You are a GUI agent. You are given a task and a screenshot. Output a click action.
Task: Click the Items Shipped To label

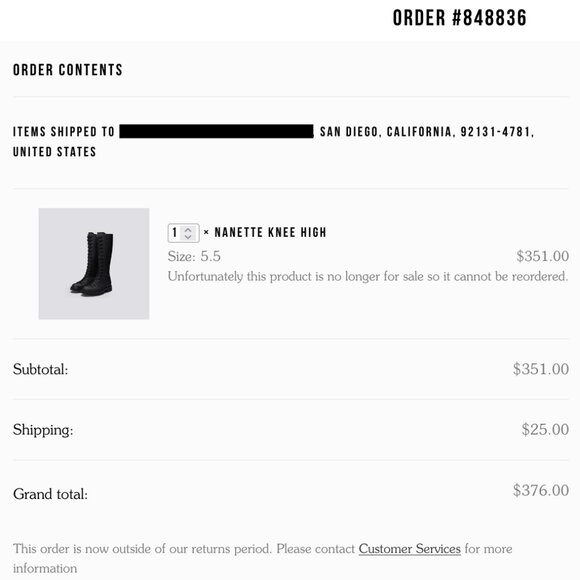point(64,132)
